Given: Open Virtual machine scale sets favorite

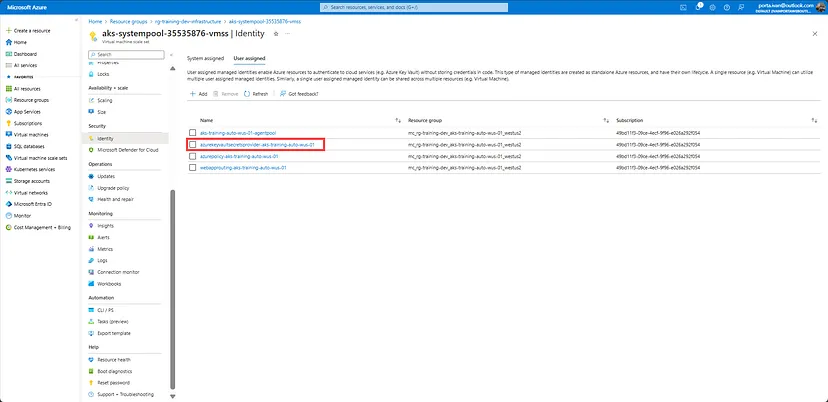Looking at the screenshot, I should [40, 158].
